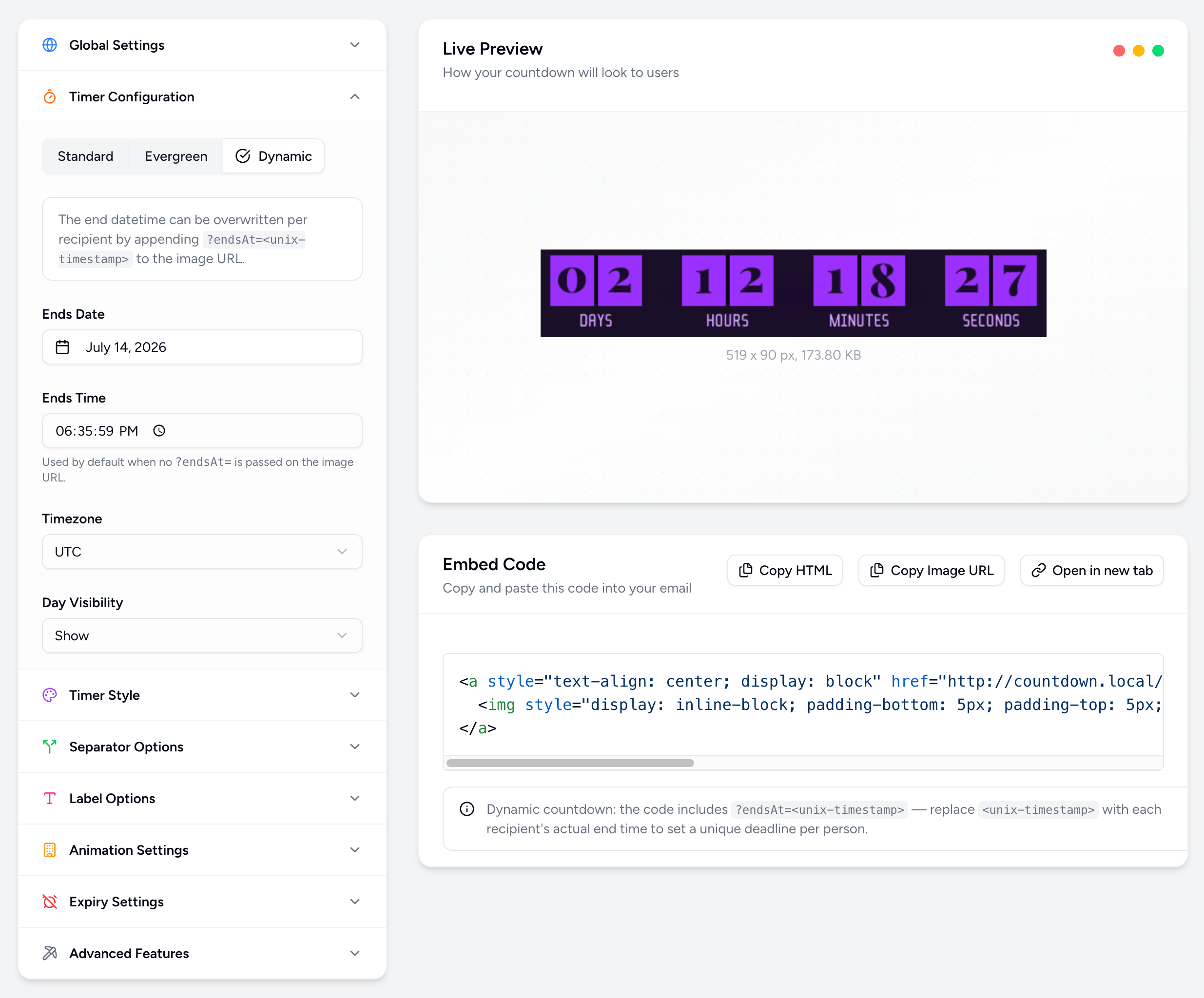Click the Timer Style palette icon
The image size is (1204, 998).
(x=50, y=695)
